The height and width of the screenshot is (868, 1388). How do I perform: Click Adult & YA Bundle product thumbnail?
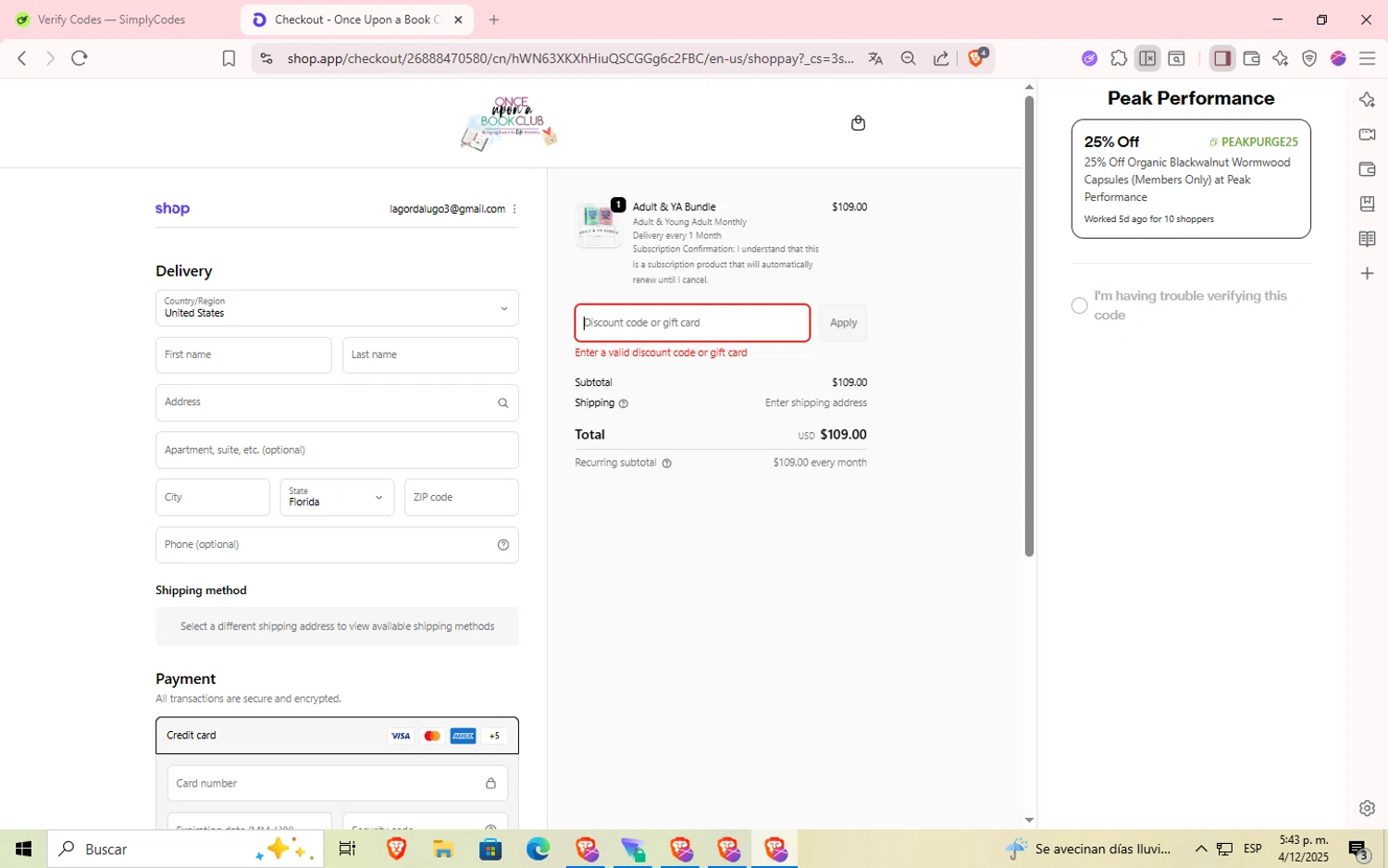(599, 224)
